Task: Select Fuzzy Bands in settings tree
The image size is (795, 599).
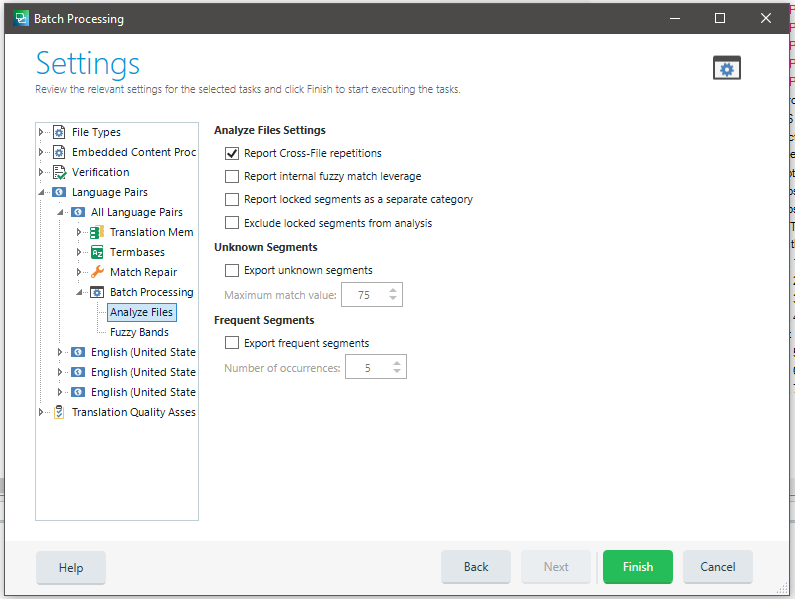Action: pos(139,332)
